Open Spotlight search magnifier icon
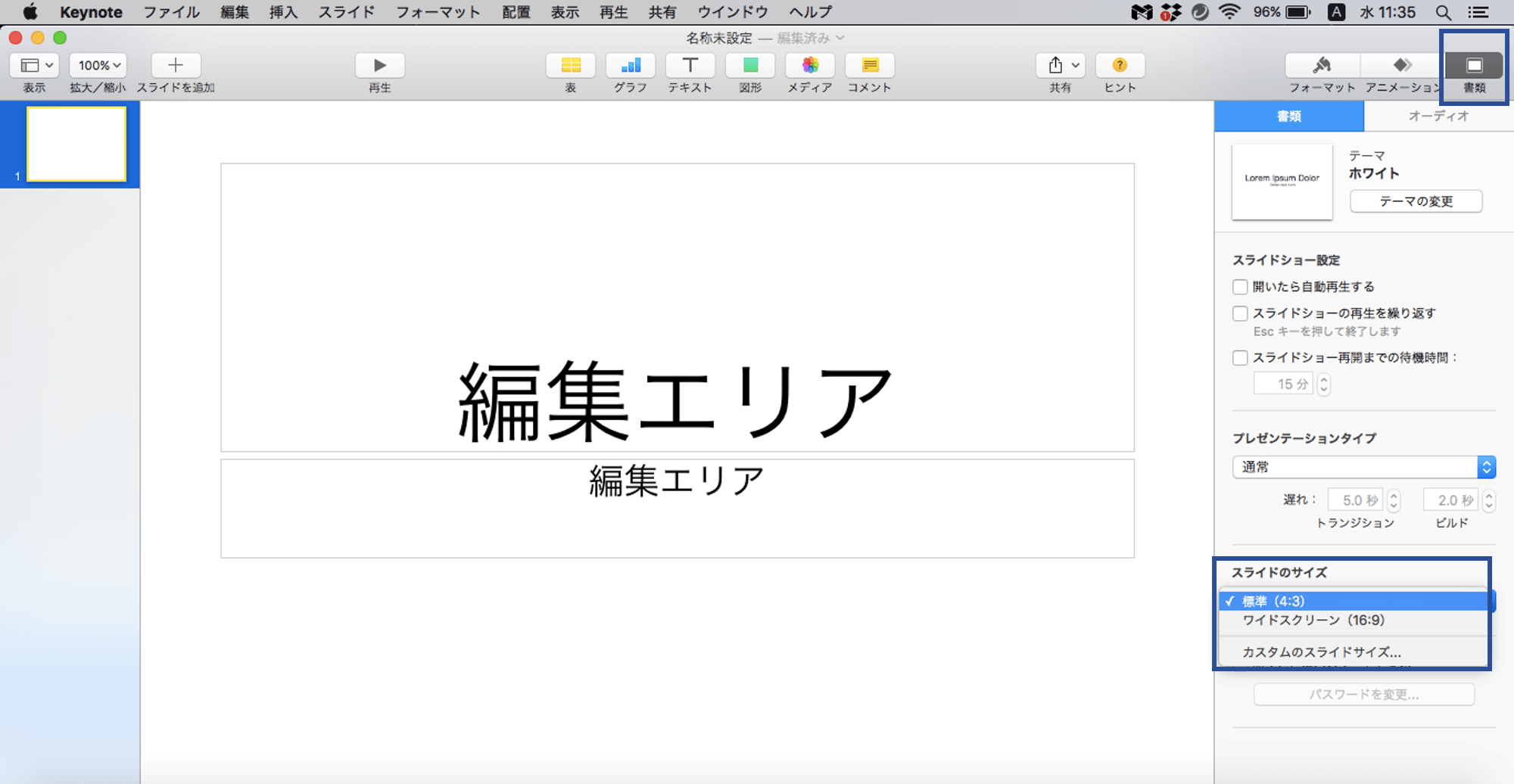The image size is (1514, 784). pyautogui.click(x=1443, y=12)
